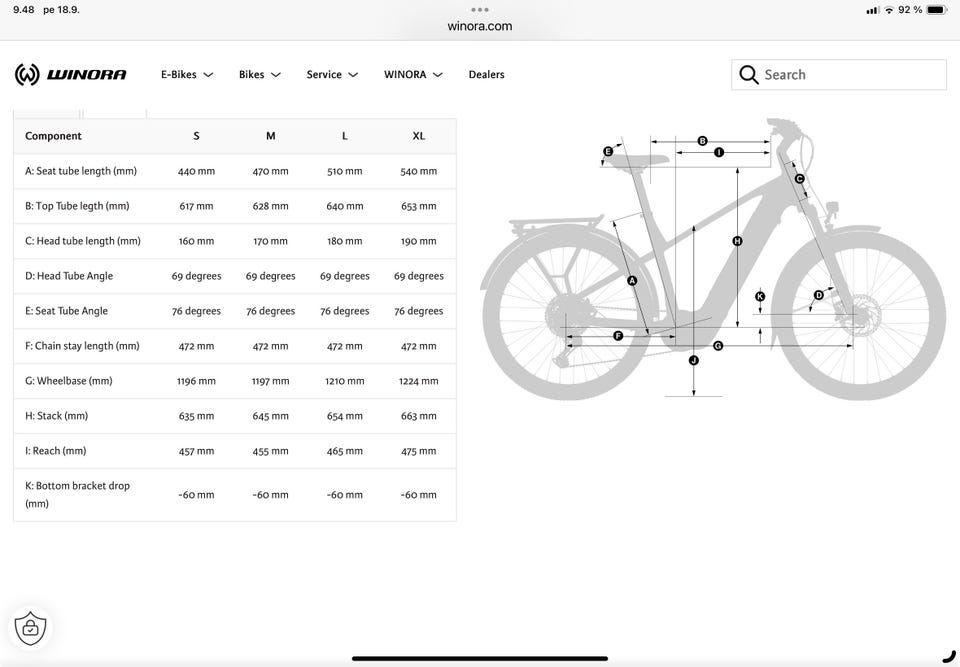This screenshot has width=960, height=667.
Task: Click the 'C: Head tube length (mm)' label
Action: 83,241
